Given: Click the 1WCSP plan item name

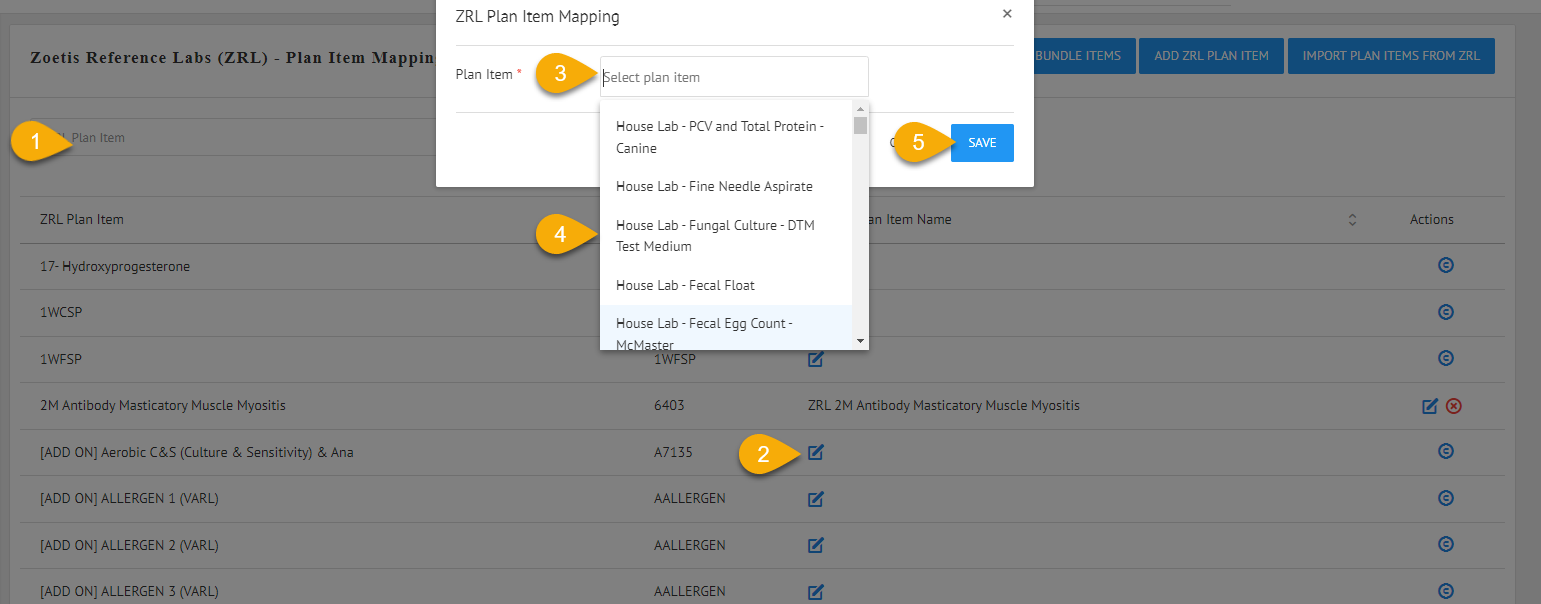Looking at the screenshot, I should coord(61,313).
